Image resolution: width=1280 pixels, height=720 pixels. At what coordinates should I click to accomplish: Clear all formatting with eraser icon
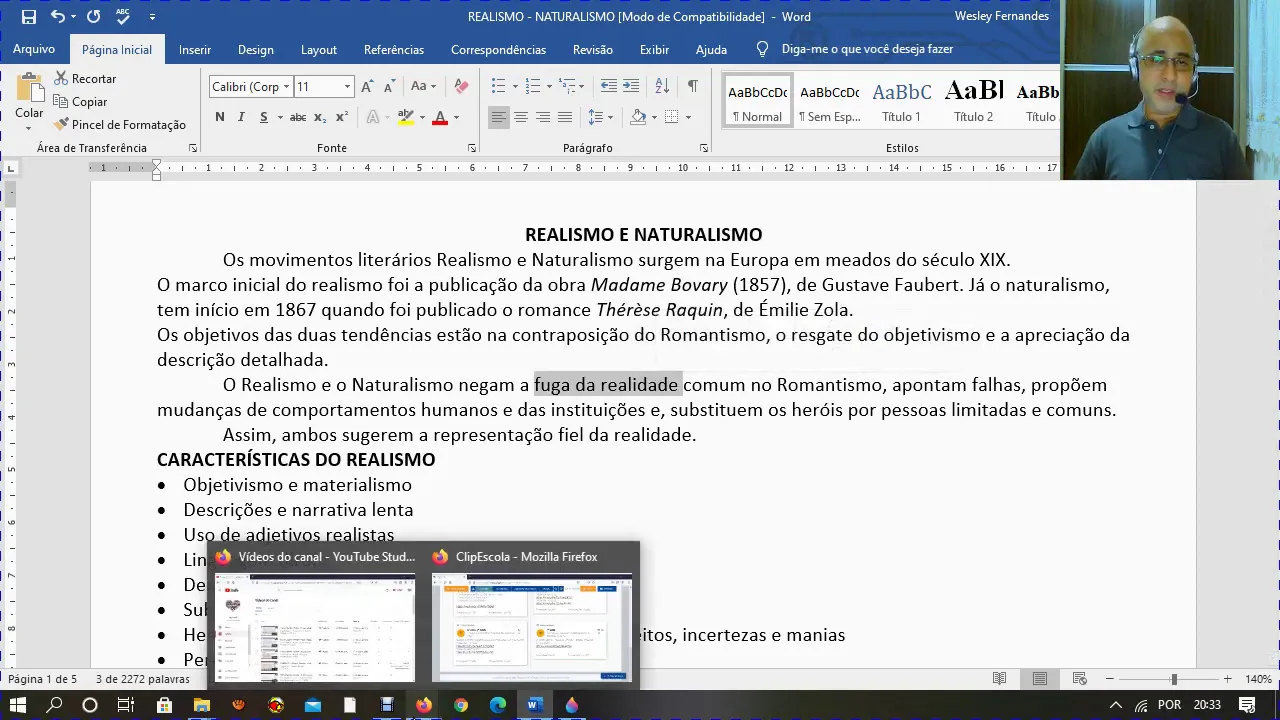[461, 87]
